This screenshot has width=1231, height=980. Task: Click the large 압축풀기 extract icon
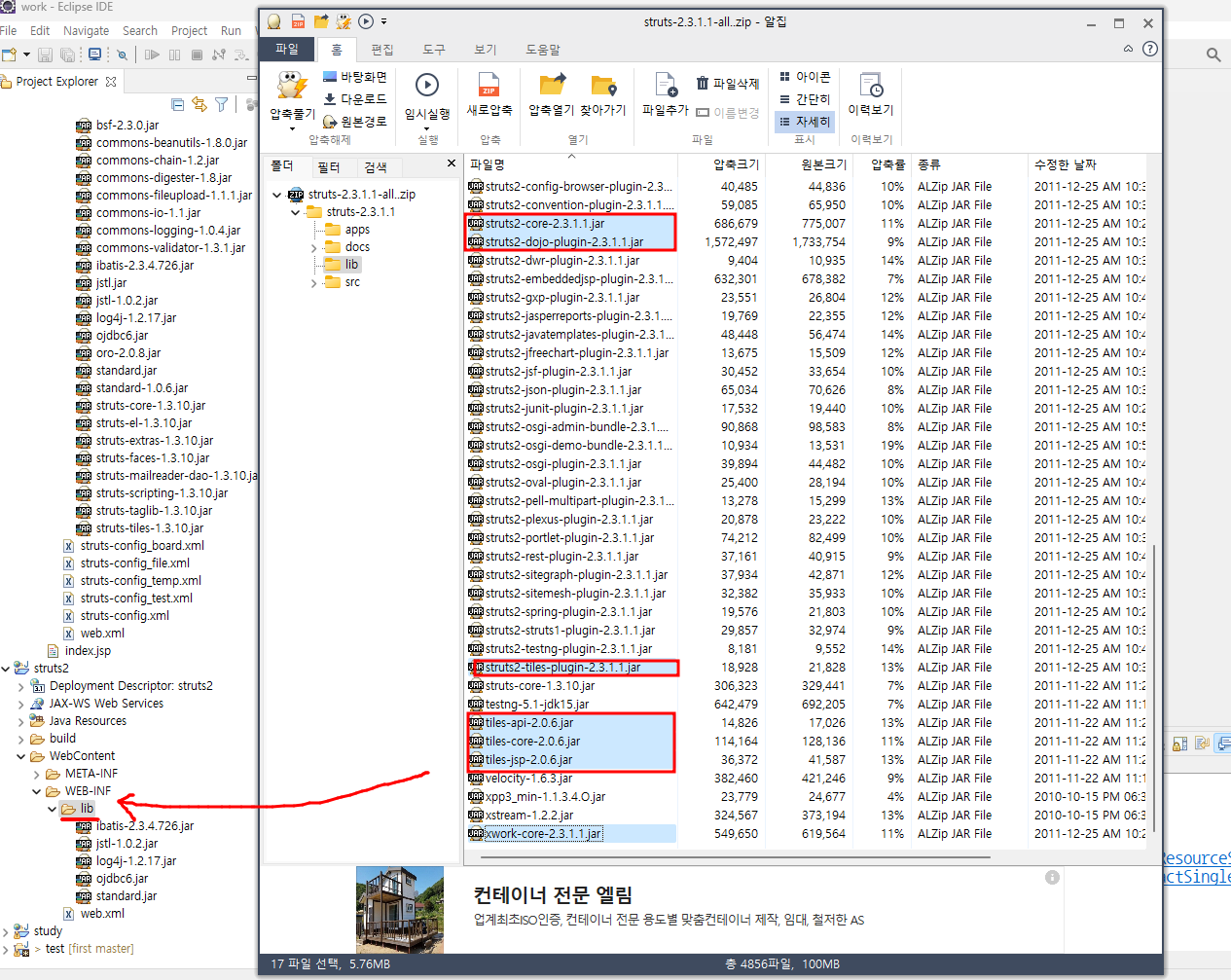coord(292,86)
